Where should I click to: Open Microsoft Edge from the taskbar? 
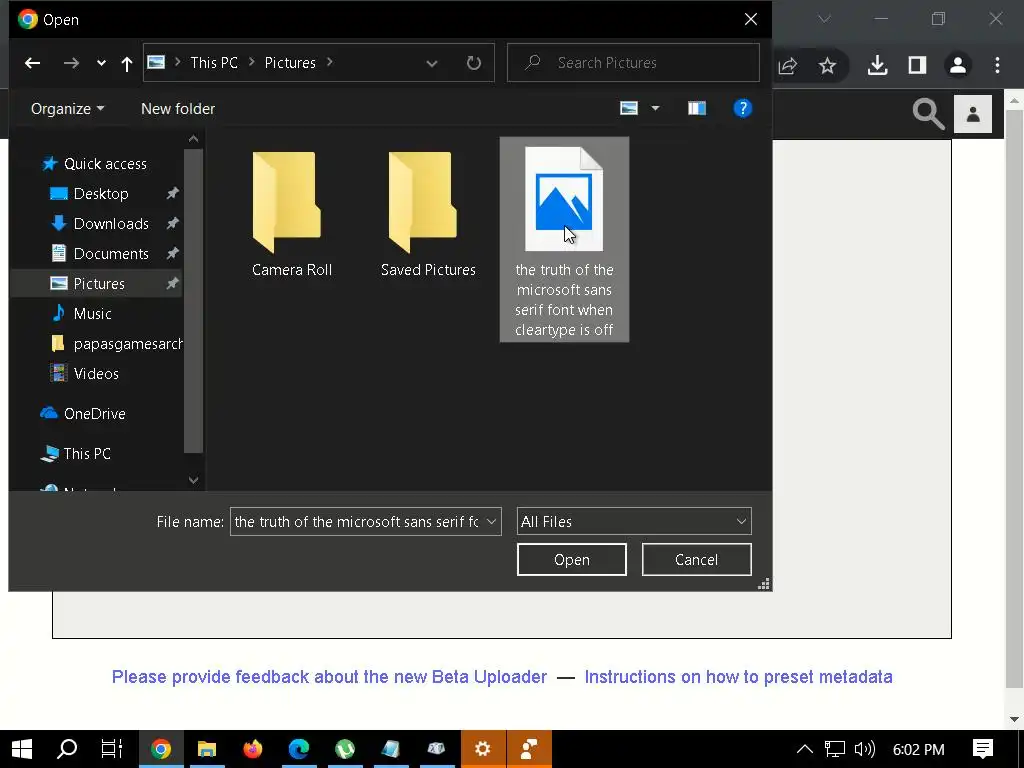pos(299,749)
